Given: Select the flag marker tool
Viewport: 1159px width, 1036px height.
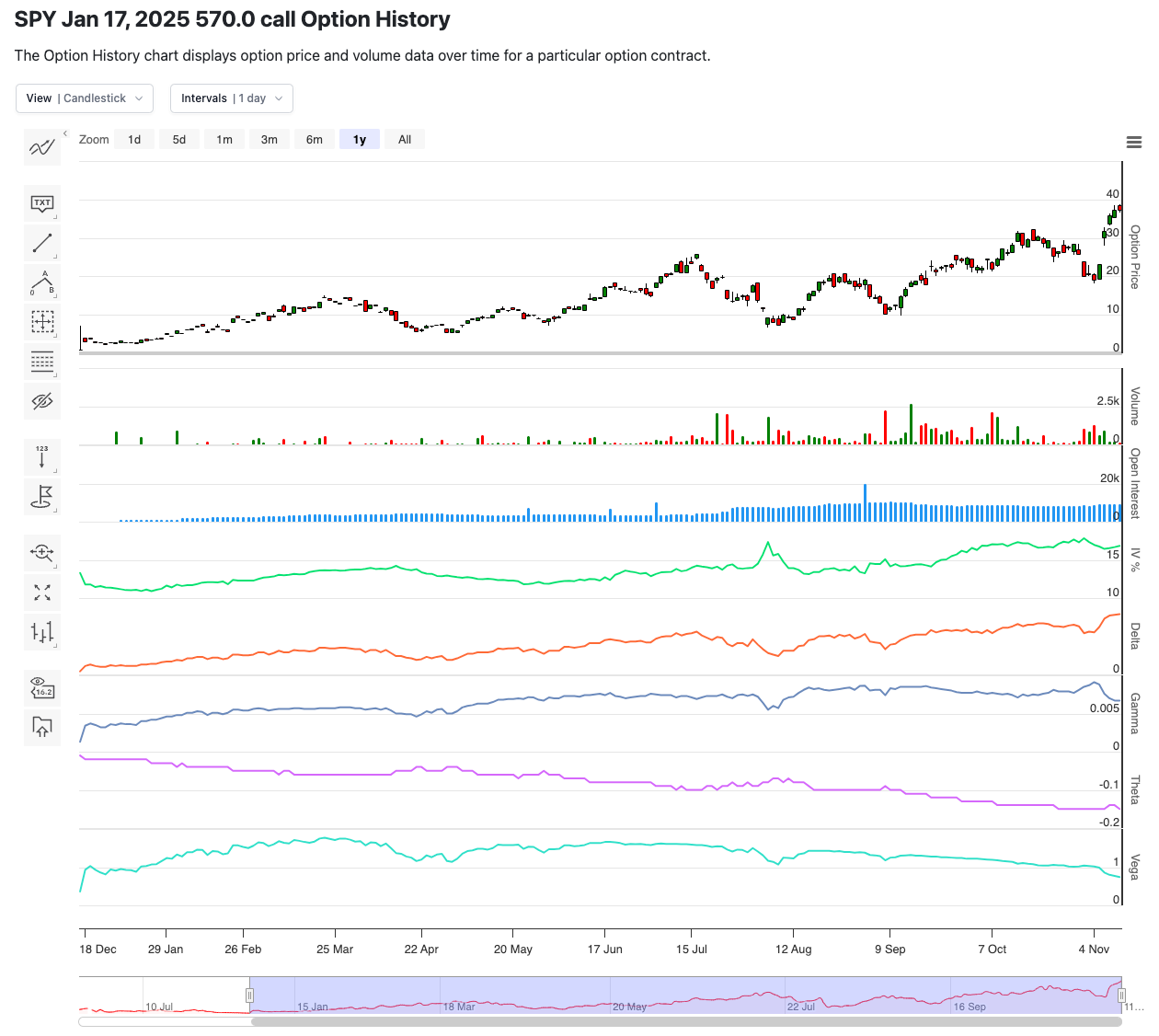Looking at the screenshot, I should 42,497.
